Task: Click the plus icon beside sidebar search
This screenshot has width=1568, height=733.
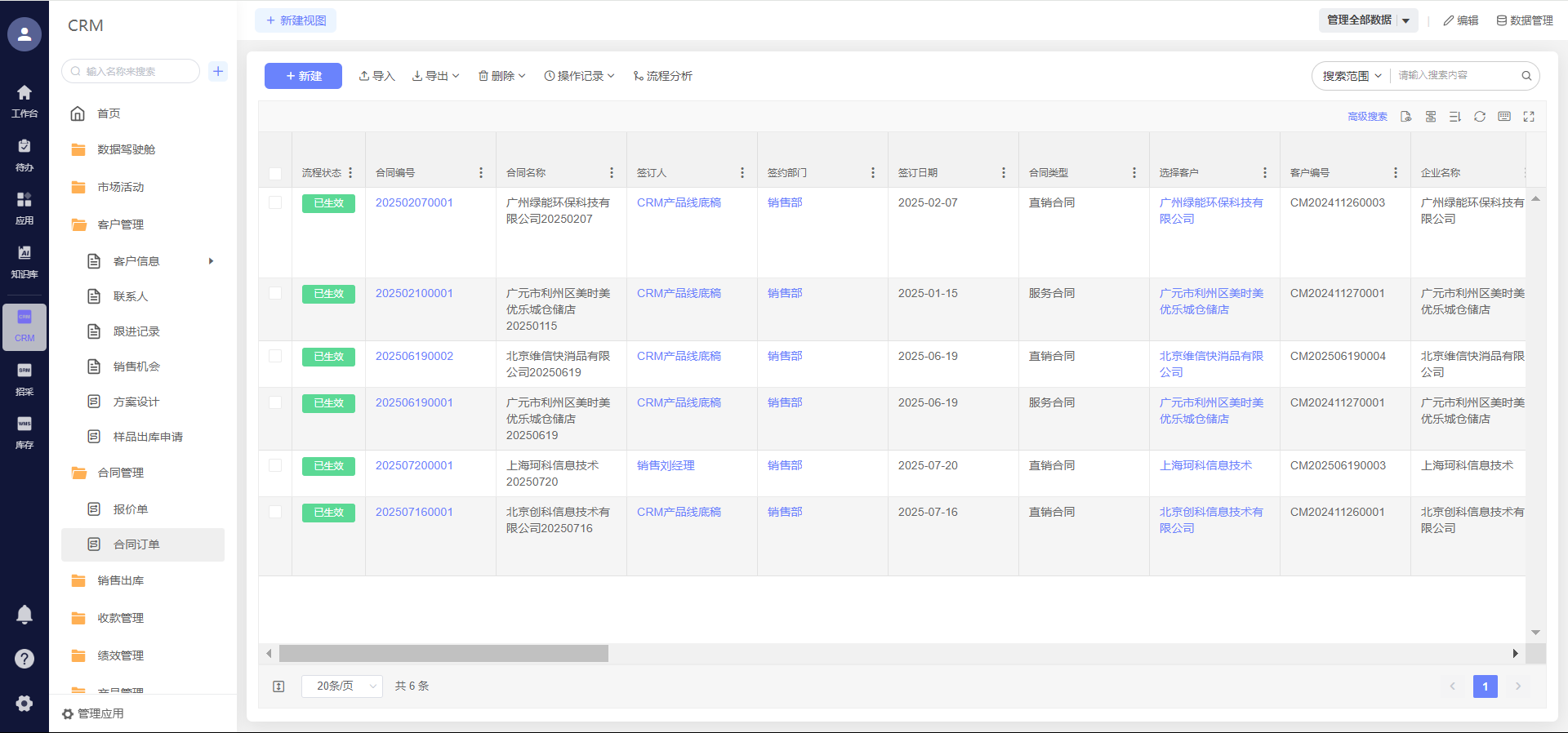Action: pyautogui.click(x=218, y=71)
